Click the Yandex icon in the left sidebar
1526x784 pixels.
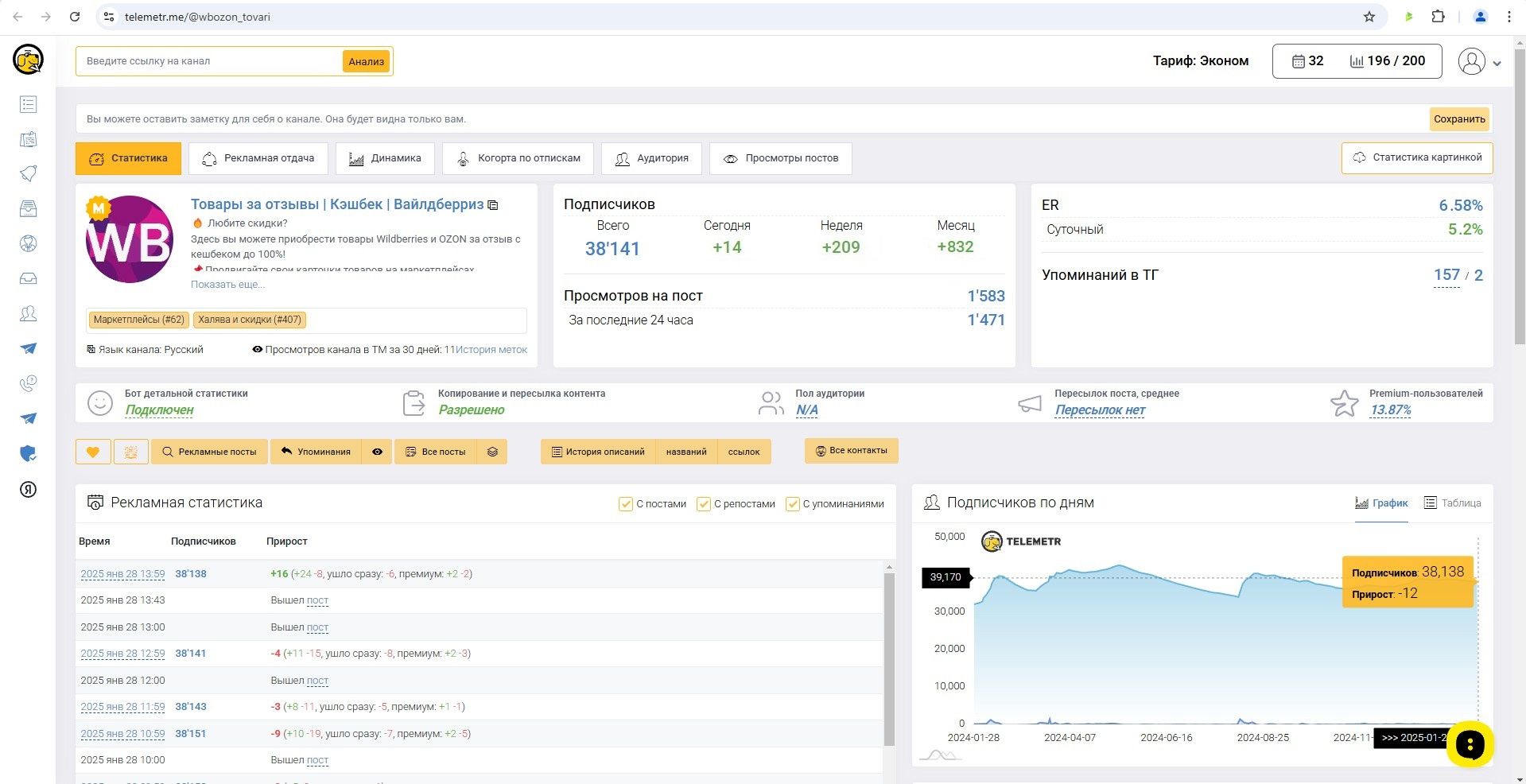click(28, 489)
